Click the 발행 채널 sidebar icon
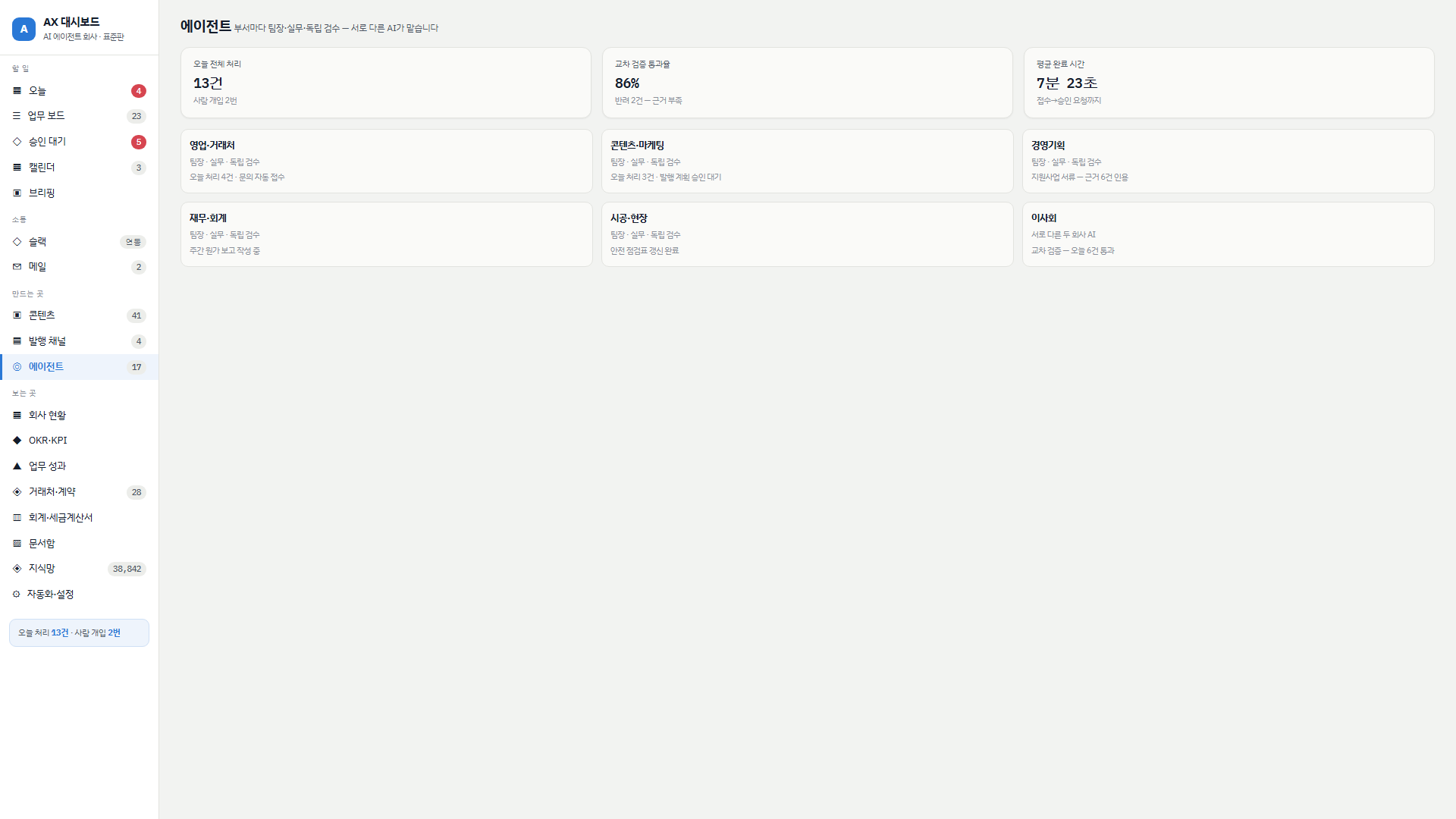Screen dimensions: 1456x819 17,341
